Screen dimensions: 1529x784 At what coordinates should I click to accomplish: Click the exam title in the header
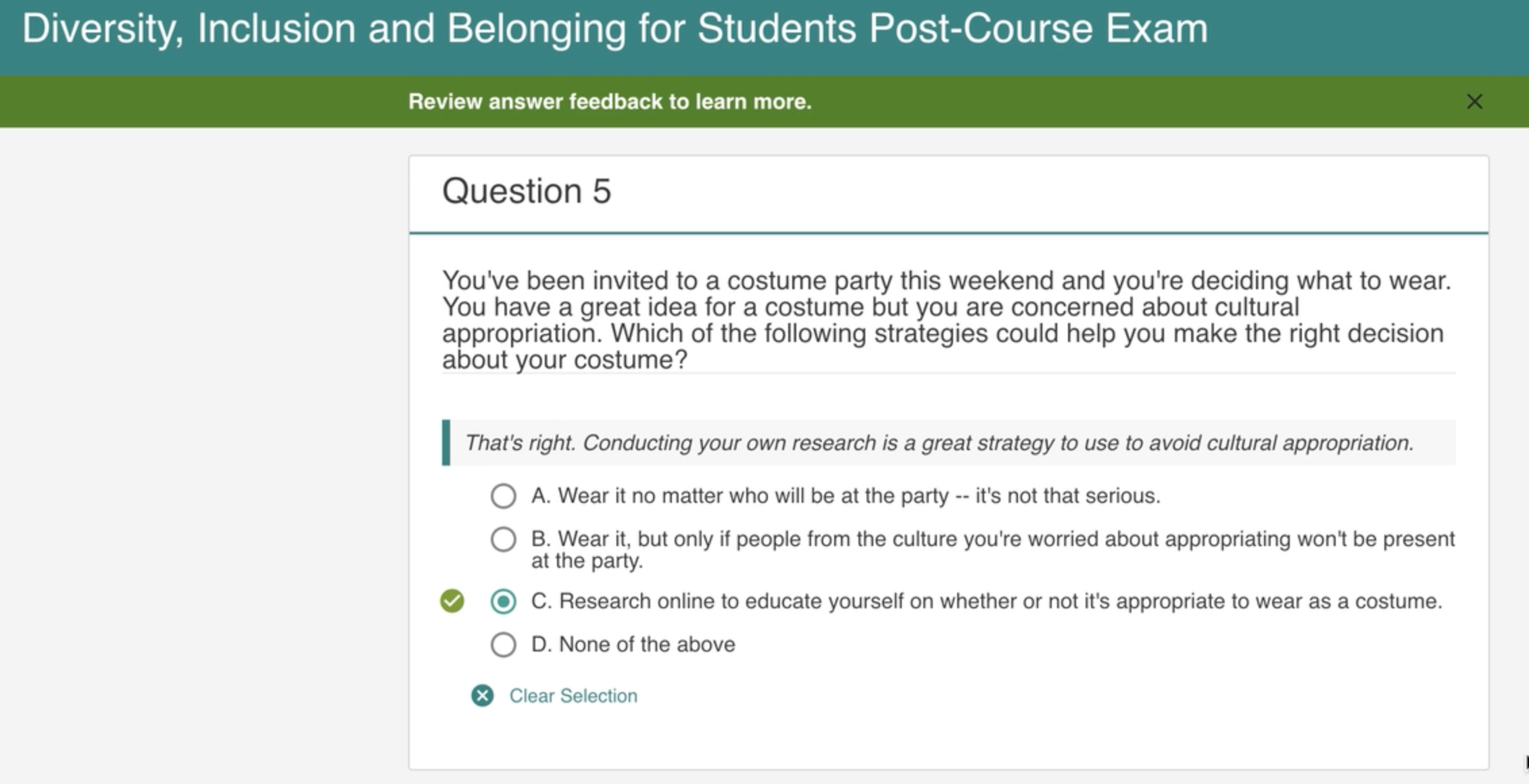tap(614, 29)
